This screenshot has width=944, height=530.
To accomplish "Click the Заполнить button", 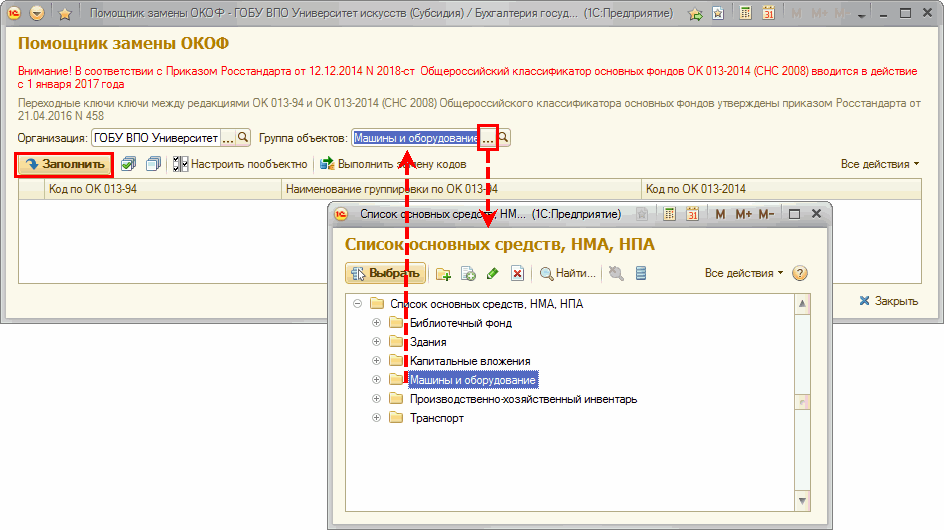I will (x=64, y=164).
